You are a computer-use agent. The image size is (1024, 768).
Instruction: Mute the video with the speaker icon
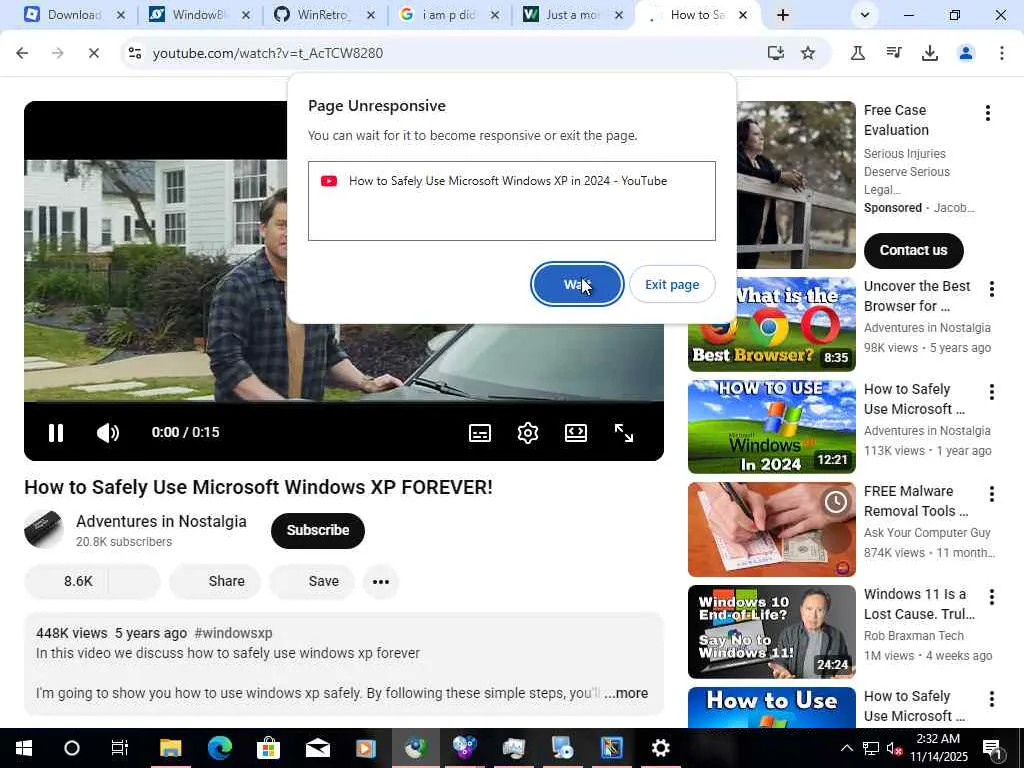click(x=108, y=433)
